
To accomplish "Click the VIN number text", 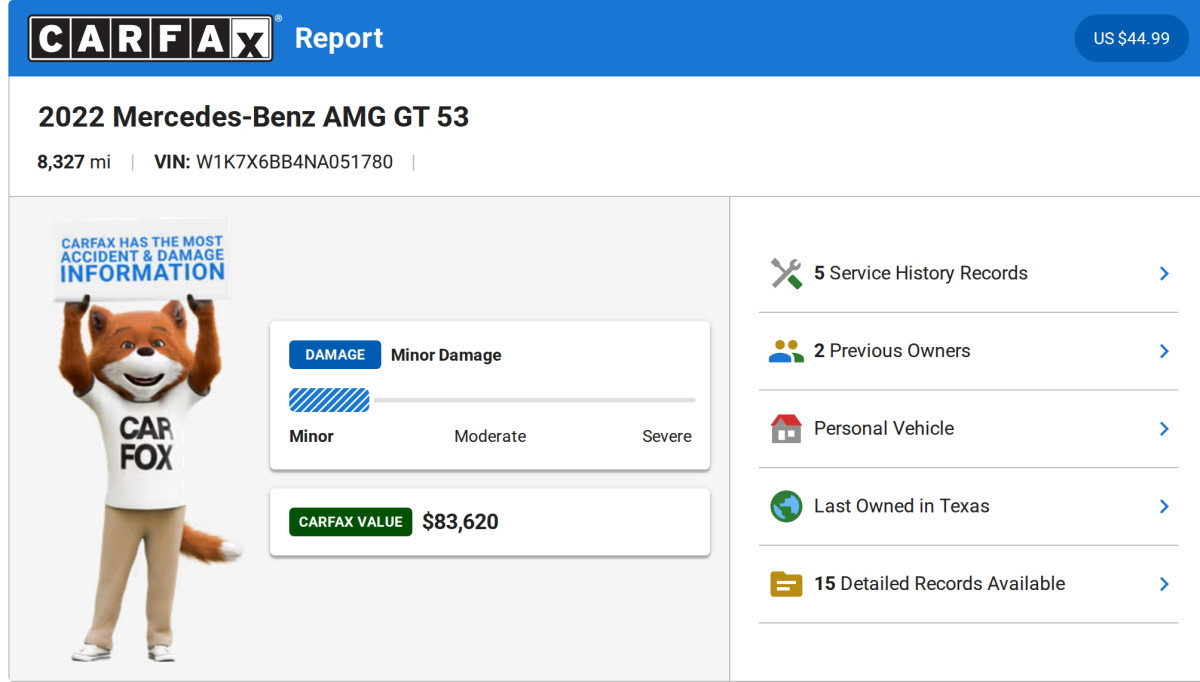I will 294,162.
